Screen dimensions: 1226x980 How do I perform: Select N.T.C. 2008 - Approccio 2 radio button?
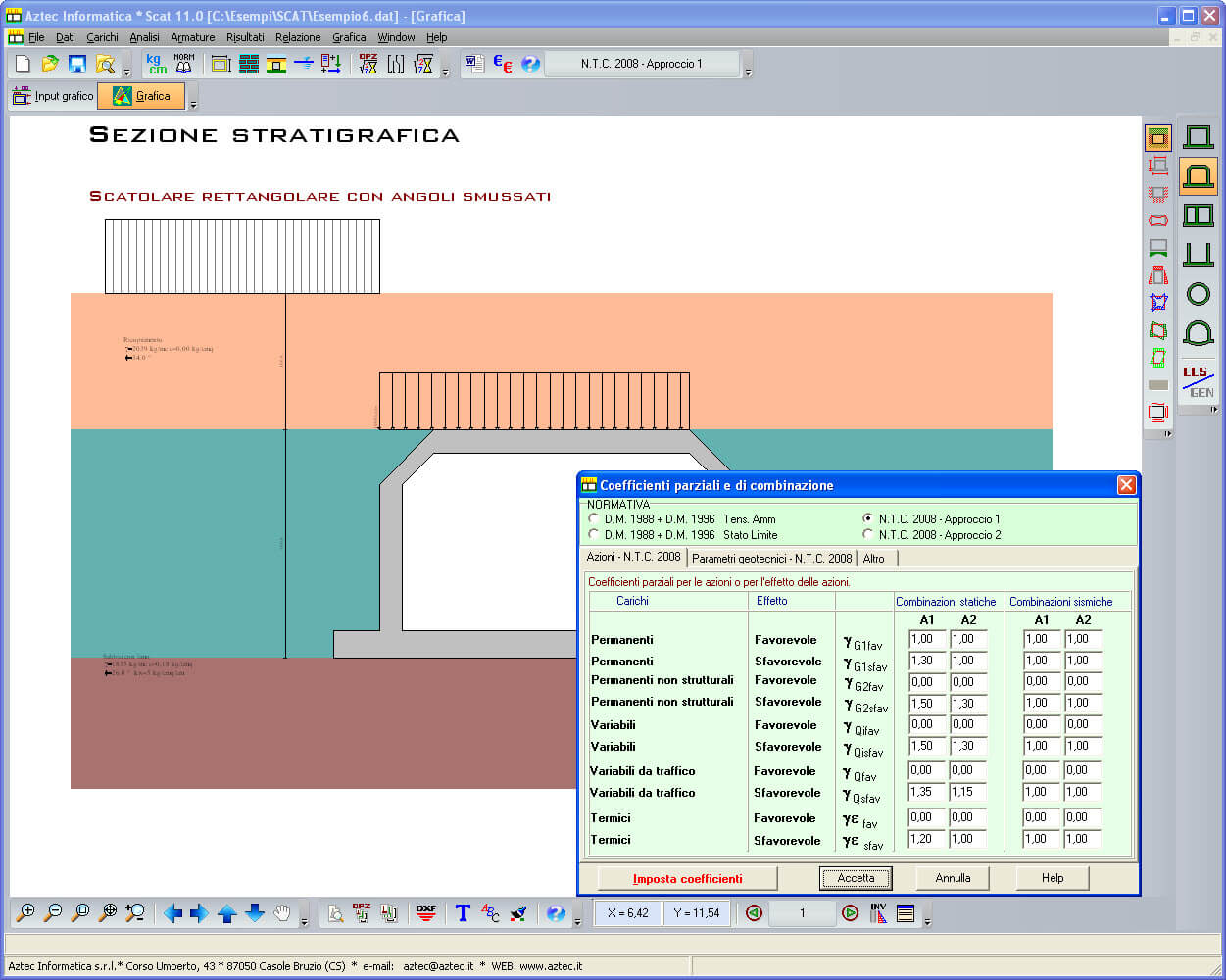pos(867,534)
